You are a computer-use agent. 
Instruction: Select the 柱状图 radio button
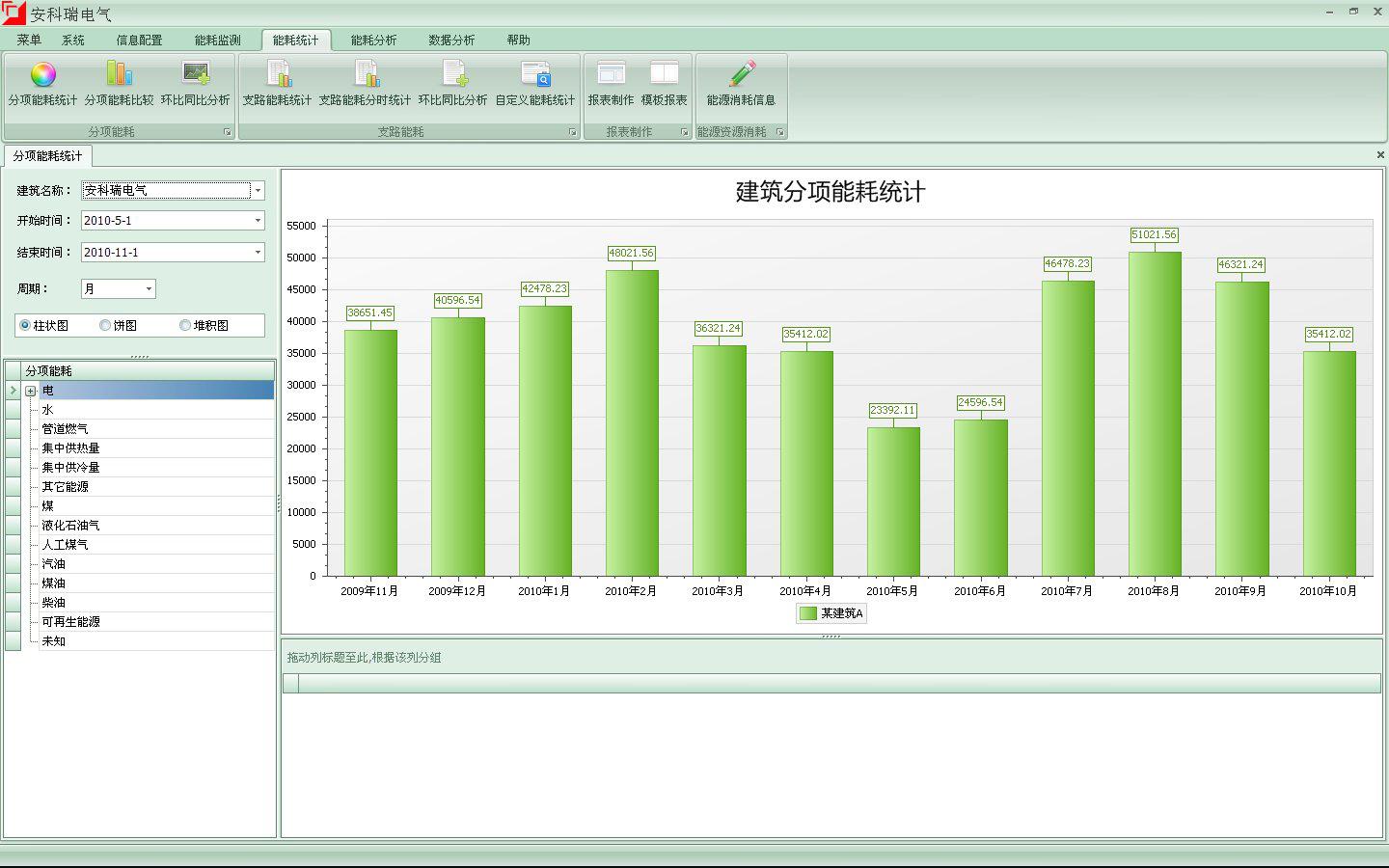coord(25,326)
